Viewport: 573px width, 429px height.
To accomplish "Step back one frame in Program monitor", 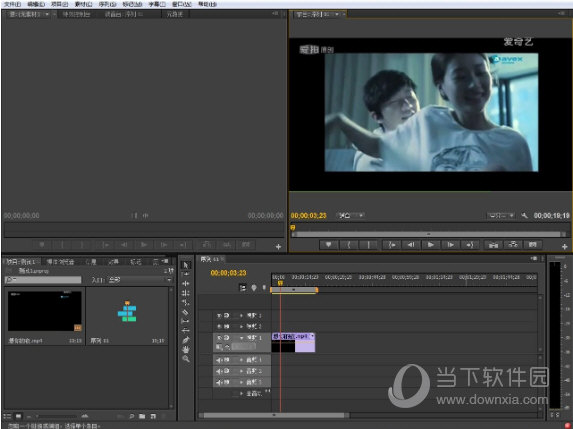I will pyautogui.click(x=411, y=245).
